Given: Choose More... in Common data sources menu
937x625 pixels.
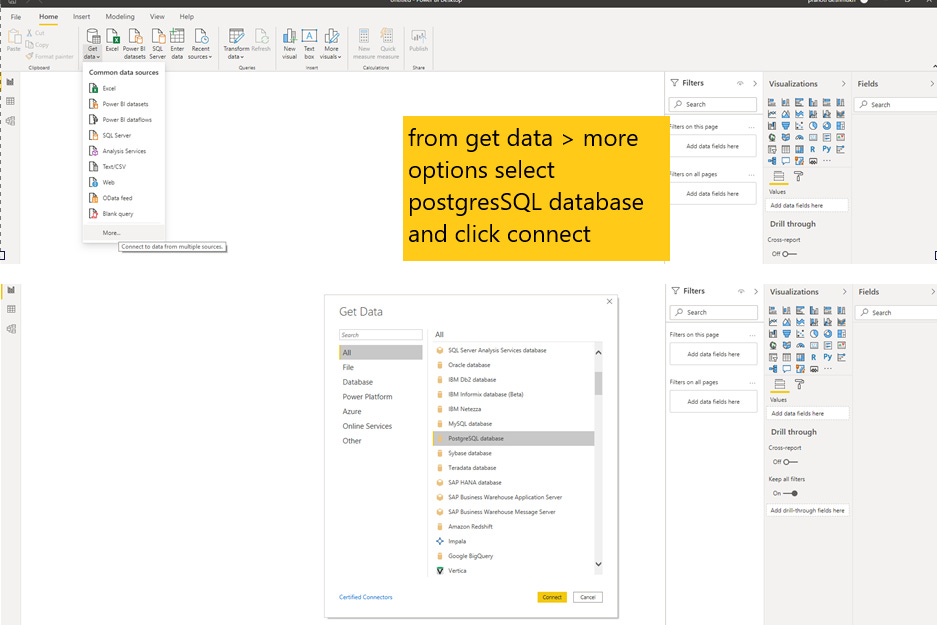Looking at the screenshot, I should [124, 233].
